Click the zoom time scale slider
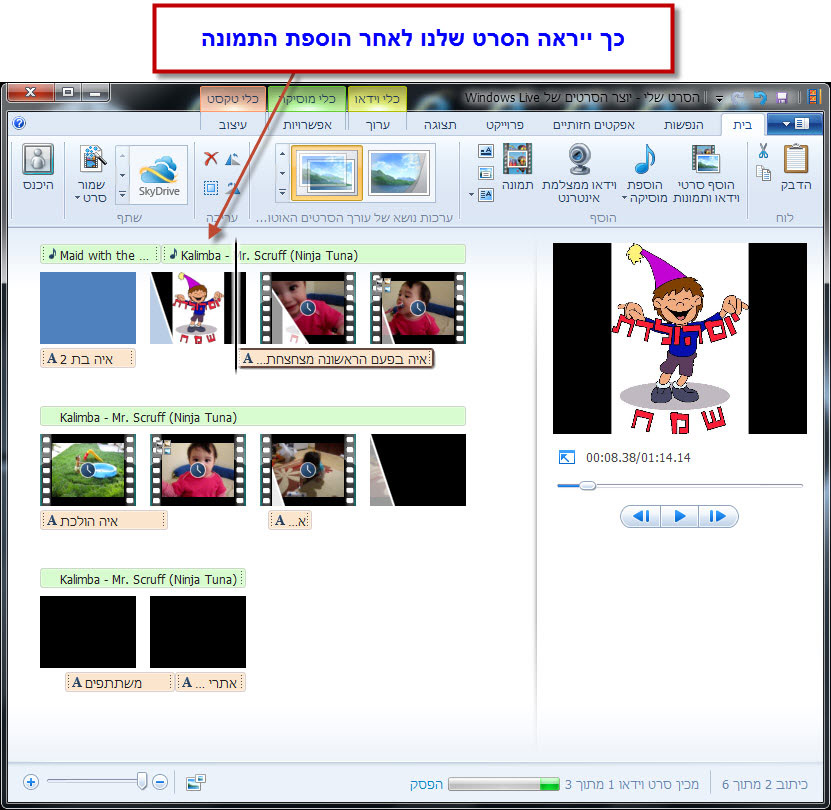 (x=142, y=781)
